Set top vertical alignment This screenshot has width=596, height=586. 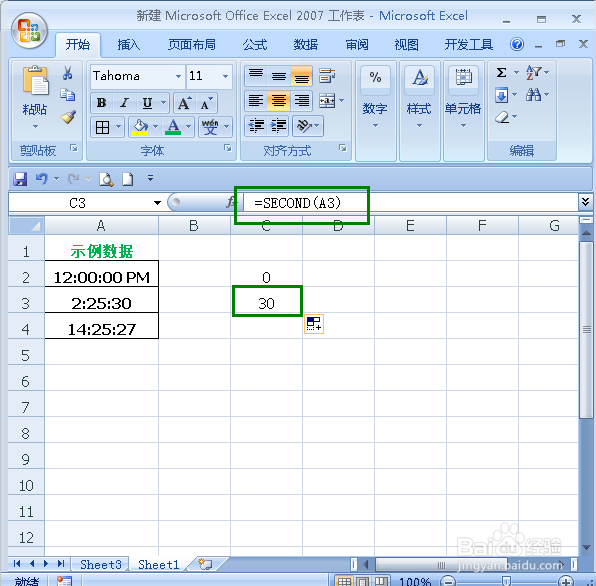[x=256, y=76]
